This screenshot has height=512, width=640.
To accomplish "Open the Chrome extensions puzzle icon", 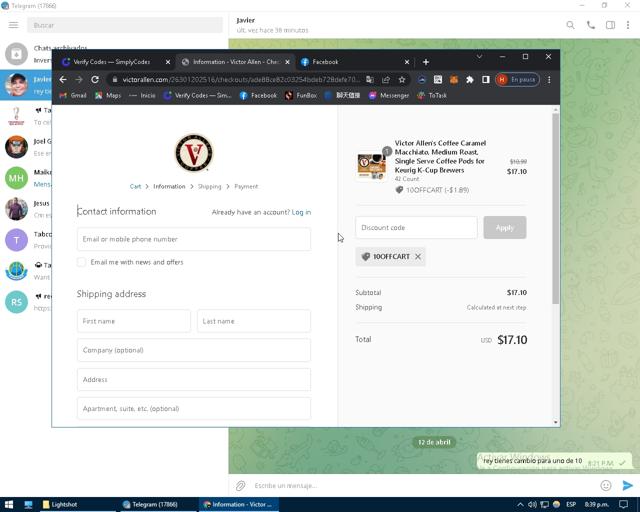I will coord(469,80).
